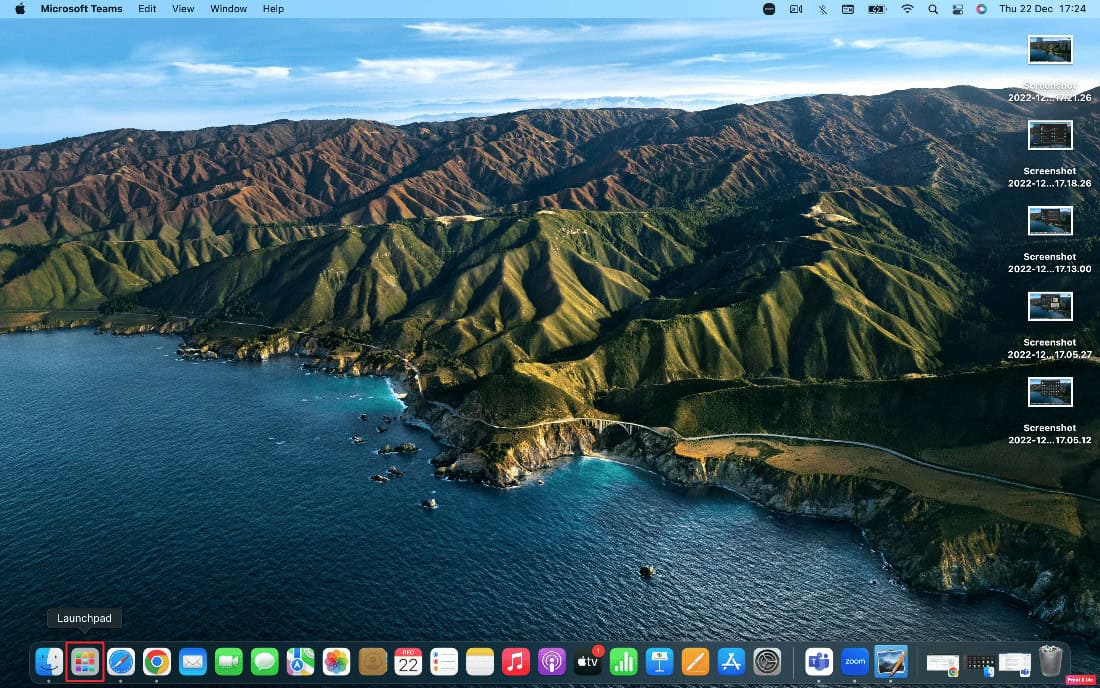Launch Google Chrome from the Dock
The width and height of the screenshot is (1100, 688).
click(156, 661)
